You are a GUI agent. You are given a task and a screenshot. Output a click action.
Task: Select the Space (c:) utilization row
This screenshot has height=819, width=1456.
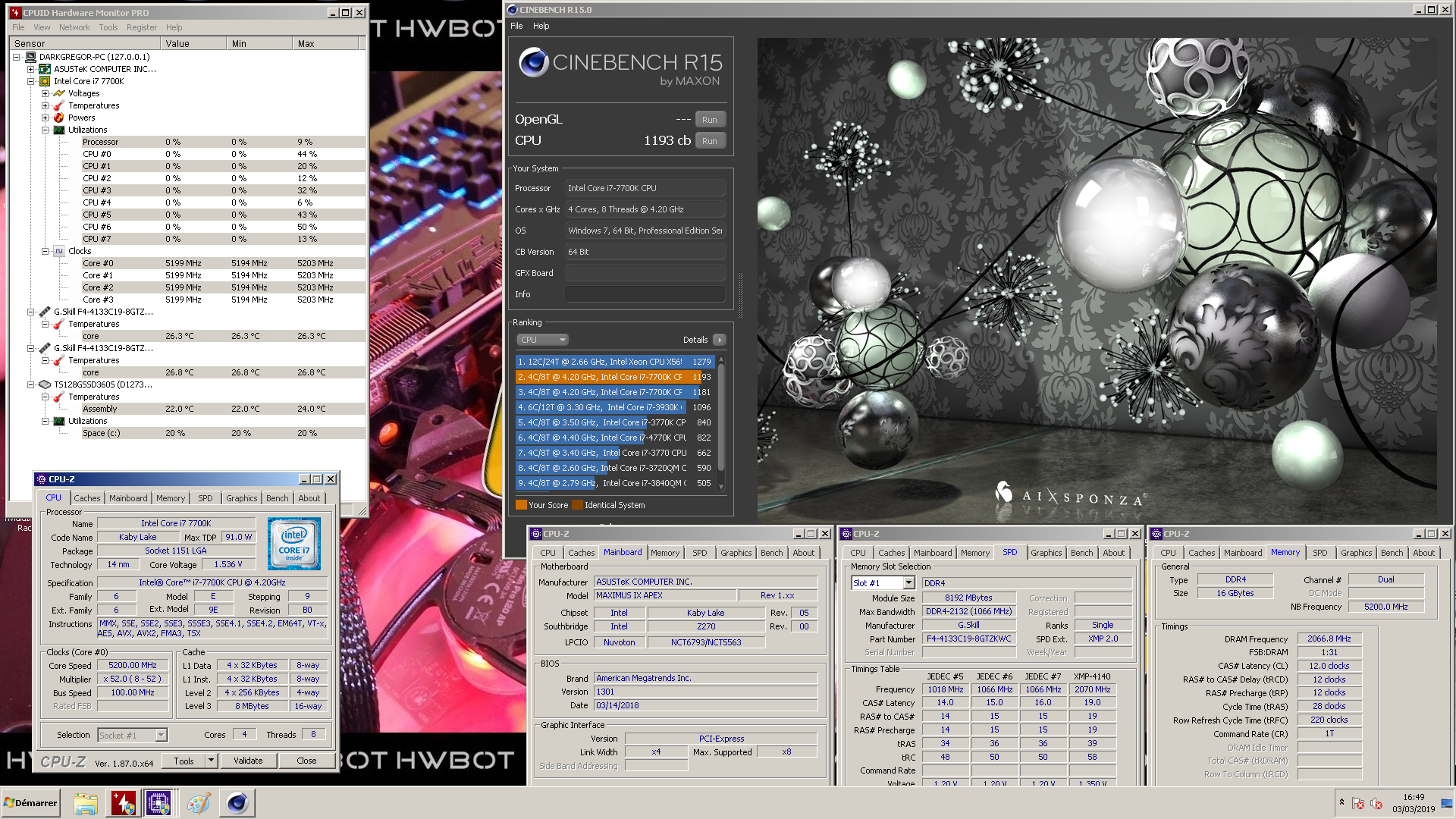224,433
